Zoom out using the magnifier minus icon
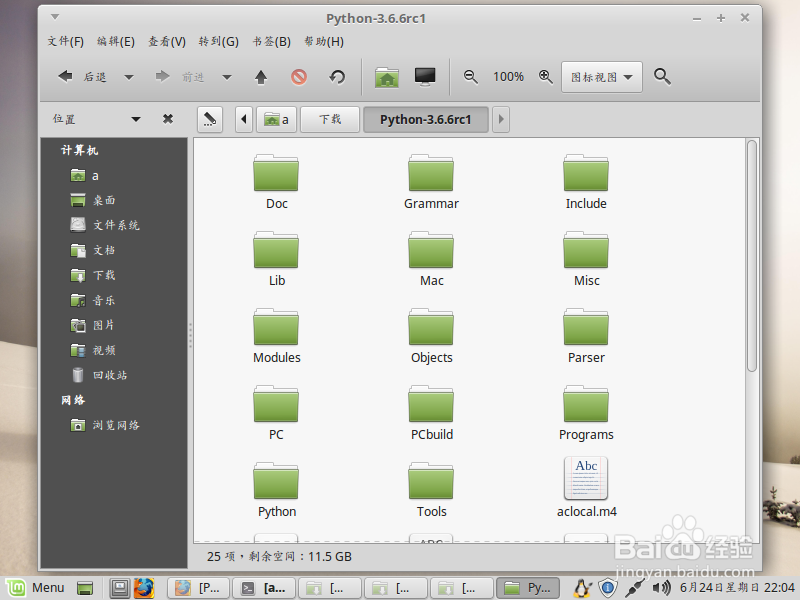800x600 pixels. pyautogui.click(x=471, y=76)
